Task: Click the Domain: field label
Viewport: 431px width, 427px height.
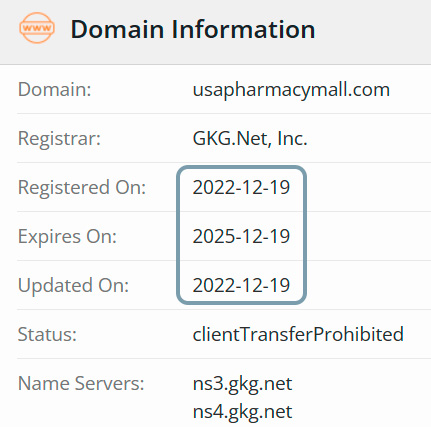Action: [54, 89]
